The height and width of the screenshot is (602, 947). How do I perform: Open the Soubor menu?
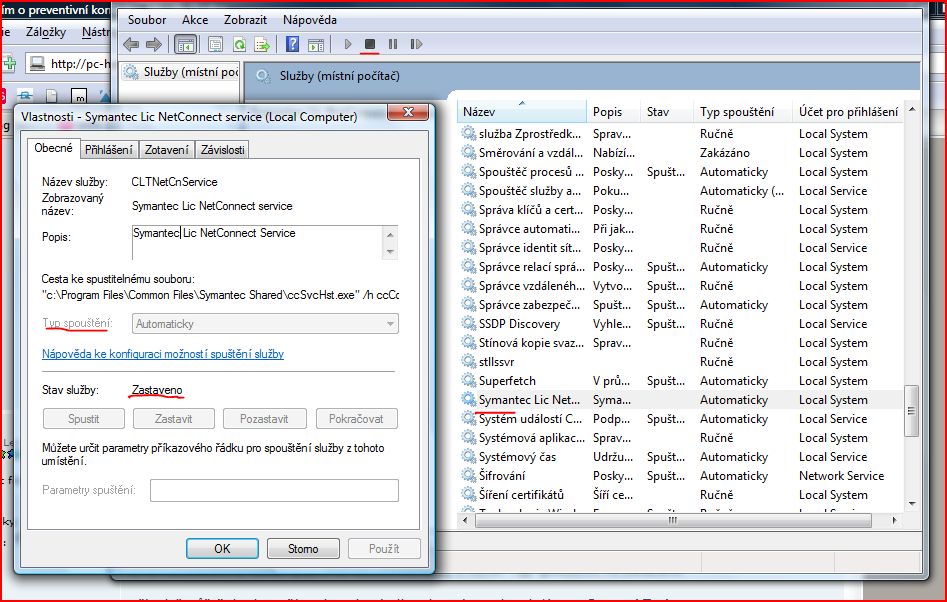click(x=147, y=19)
